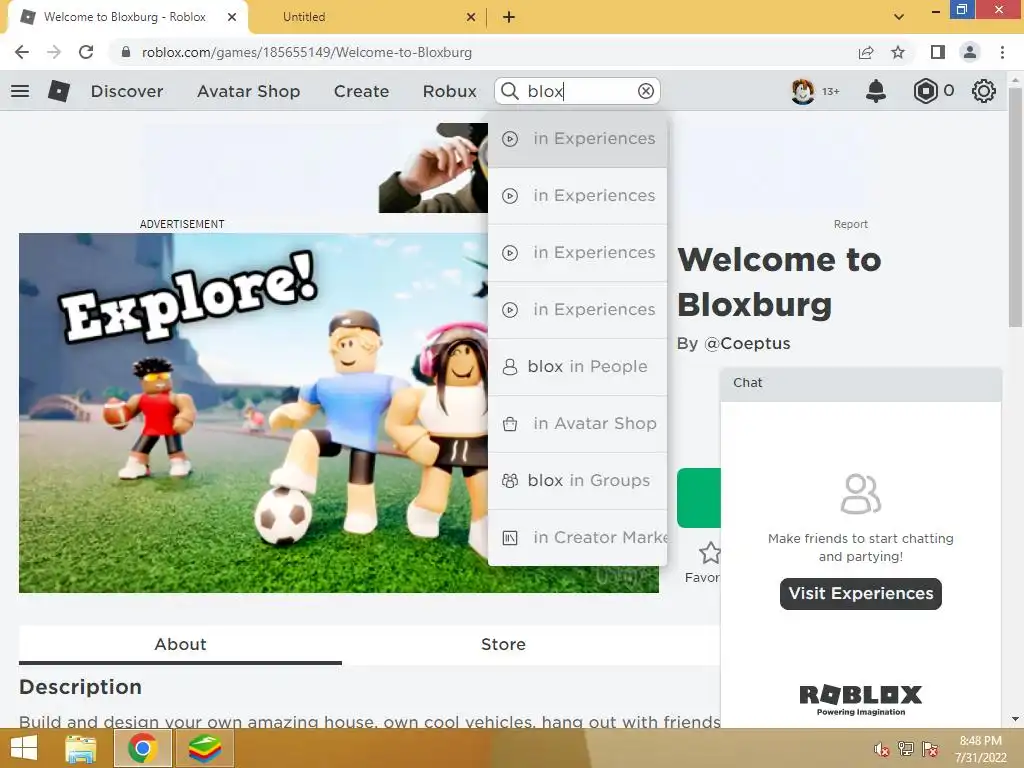
Task: Click in the search input field
Action: point(577,91)
